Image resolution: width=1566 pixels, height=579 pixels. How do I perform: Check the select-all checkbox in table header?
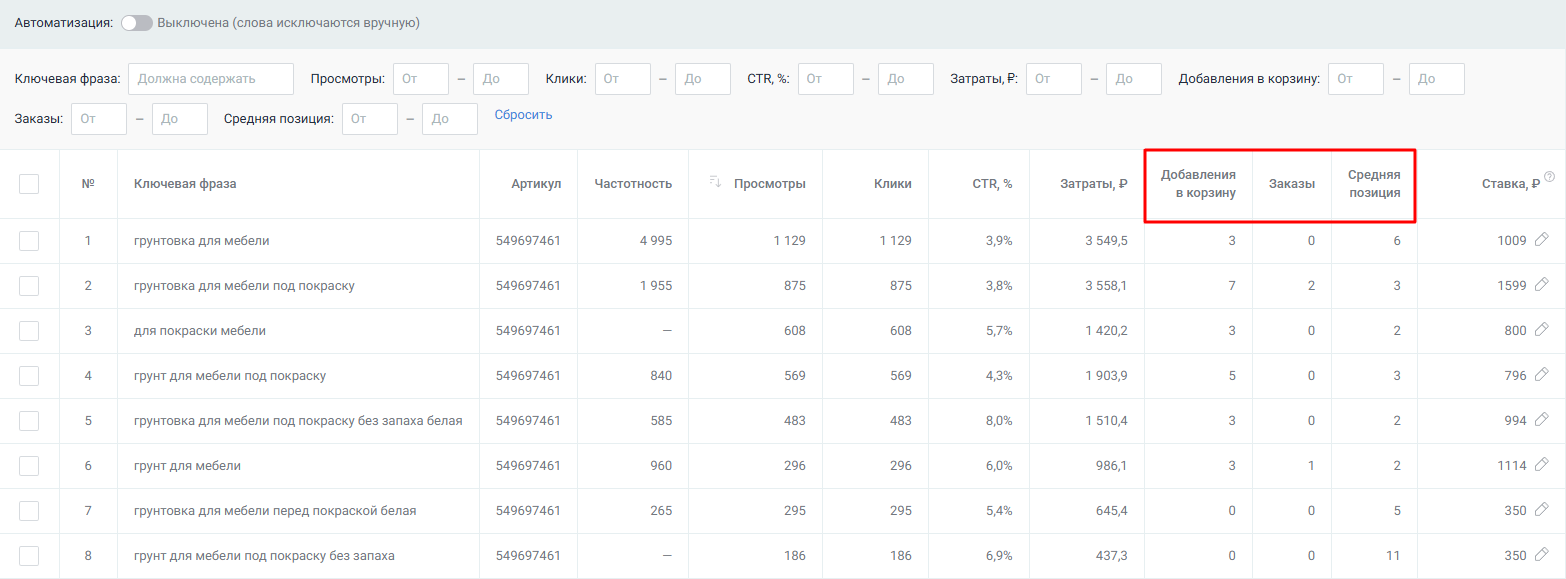(29, 184)
